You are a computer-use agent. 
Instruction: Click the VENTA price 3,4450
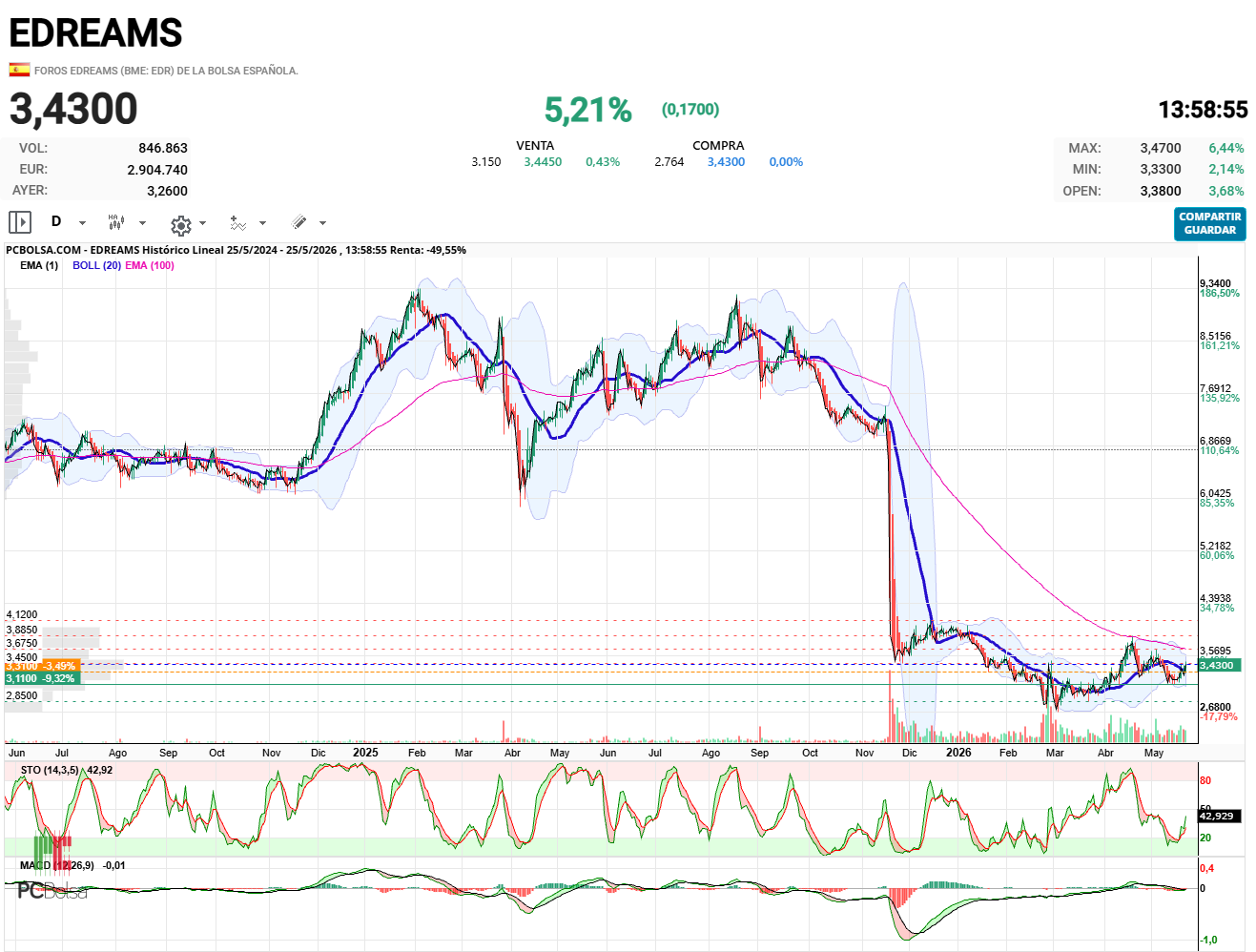543,162
